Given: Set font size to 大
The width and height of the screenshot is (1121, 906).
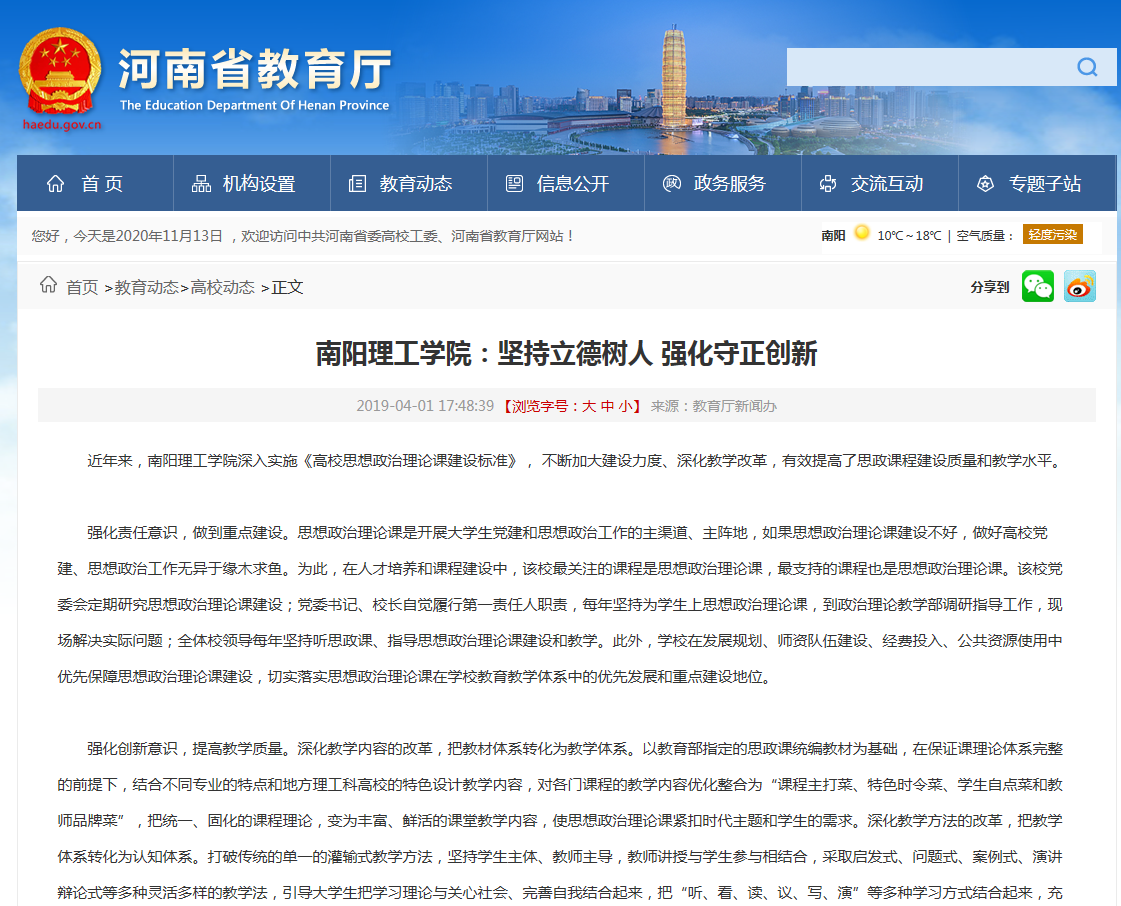Looking at the screenshot, I should (589, 406).
